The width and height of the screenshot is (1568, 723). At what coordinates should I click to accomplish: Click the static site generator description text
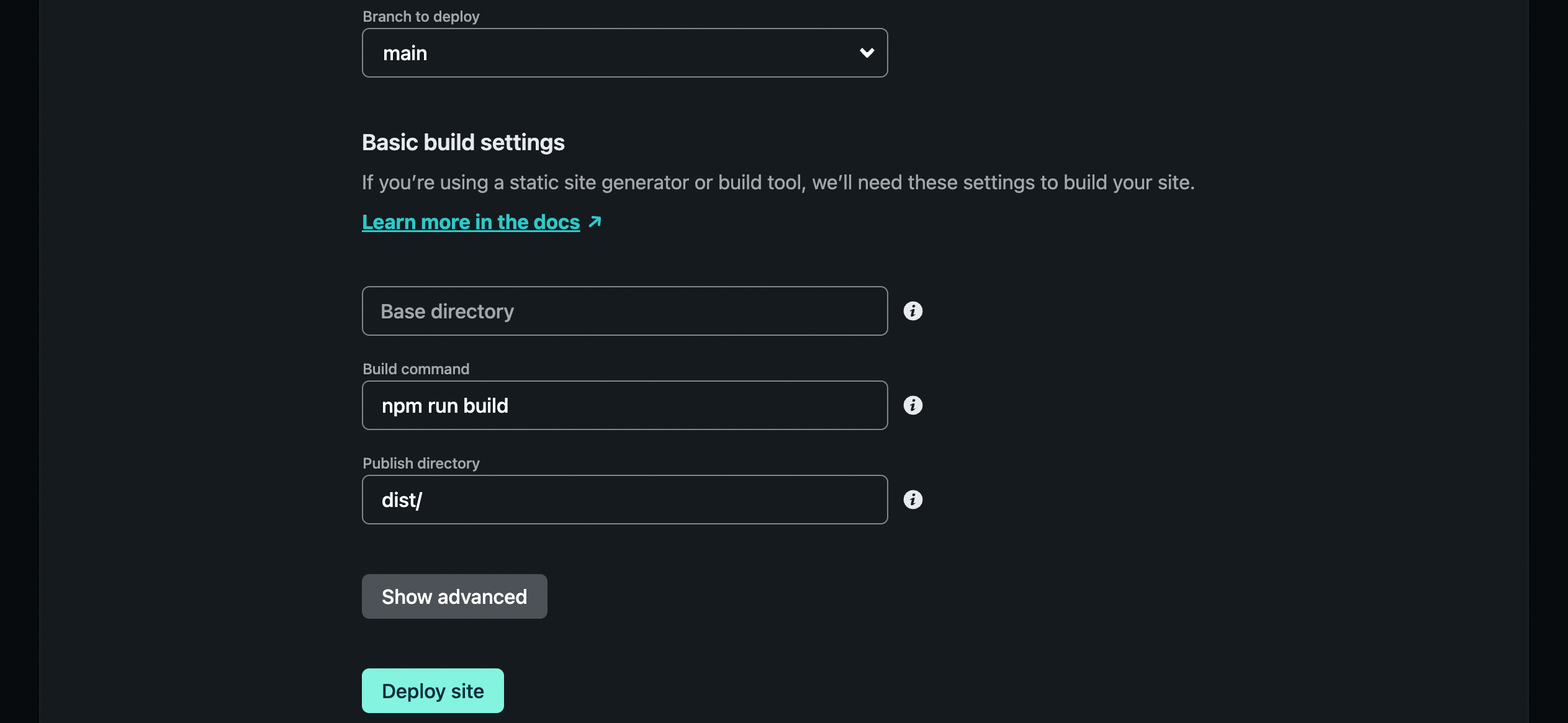[x=778, y=182]
